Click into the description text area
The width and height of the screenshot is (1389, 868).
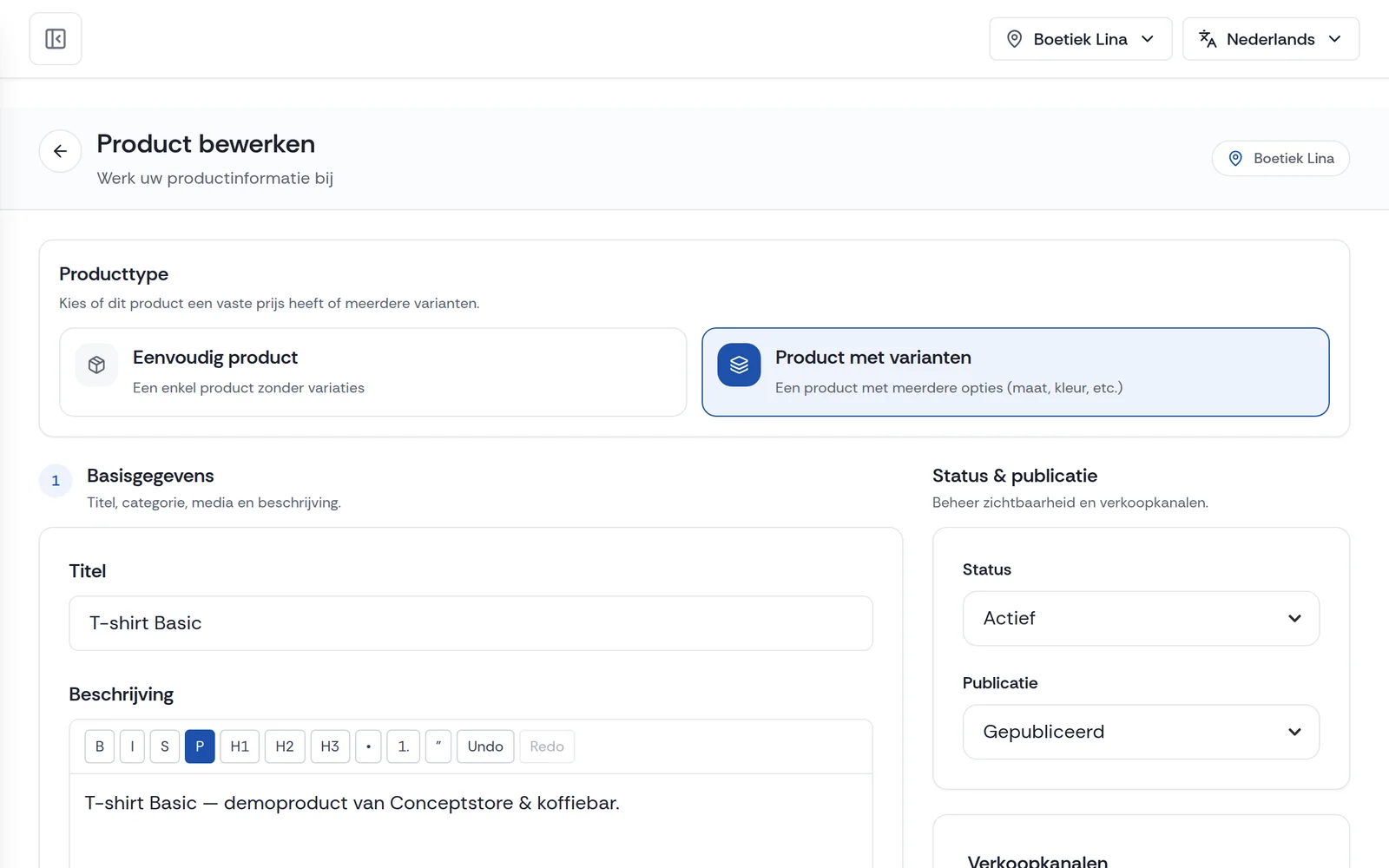tap(471, 820)
